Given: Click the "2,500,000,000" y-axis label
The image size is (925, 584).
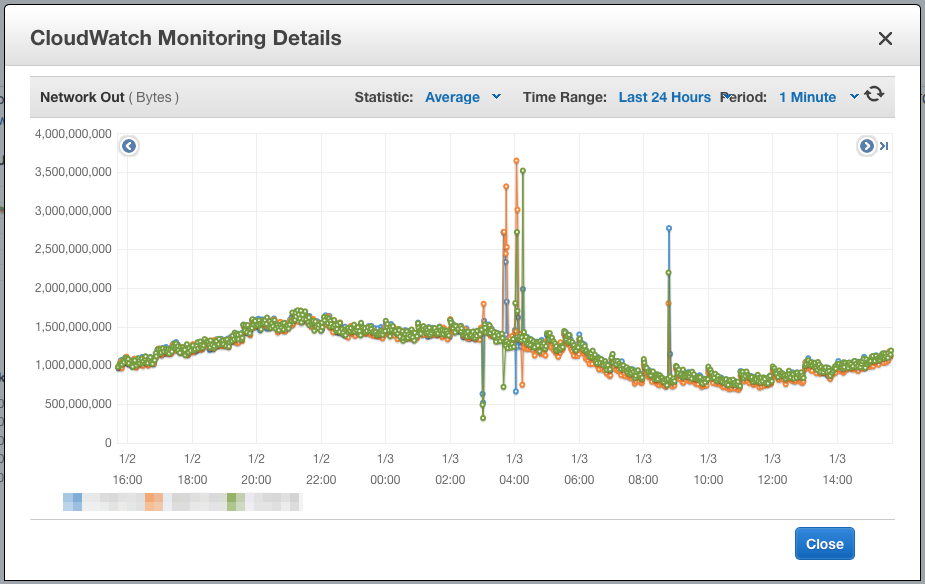Looking at the screenshot, I should [73, 249].
